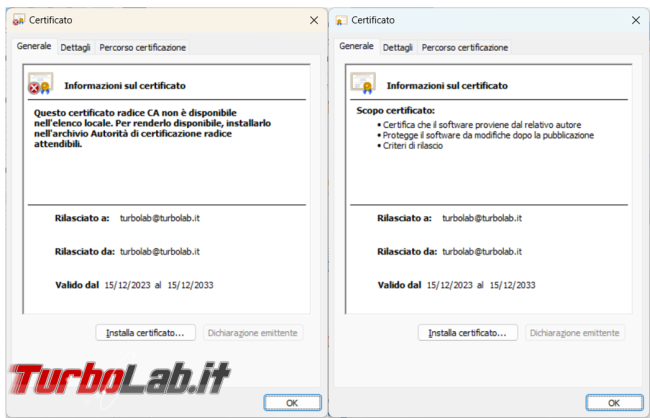Viewport: 650px width, 418px height.
Task: Click 'Questo certificato radice CA' warning text
Action: click(152, 129)
